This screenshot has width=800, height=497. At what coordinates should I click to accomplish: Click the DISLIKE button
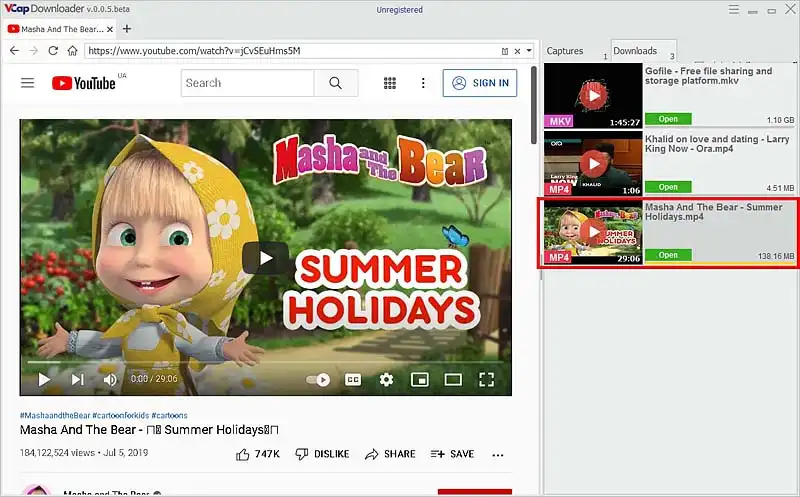click(x=322, y=454)
